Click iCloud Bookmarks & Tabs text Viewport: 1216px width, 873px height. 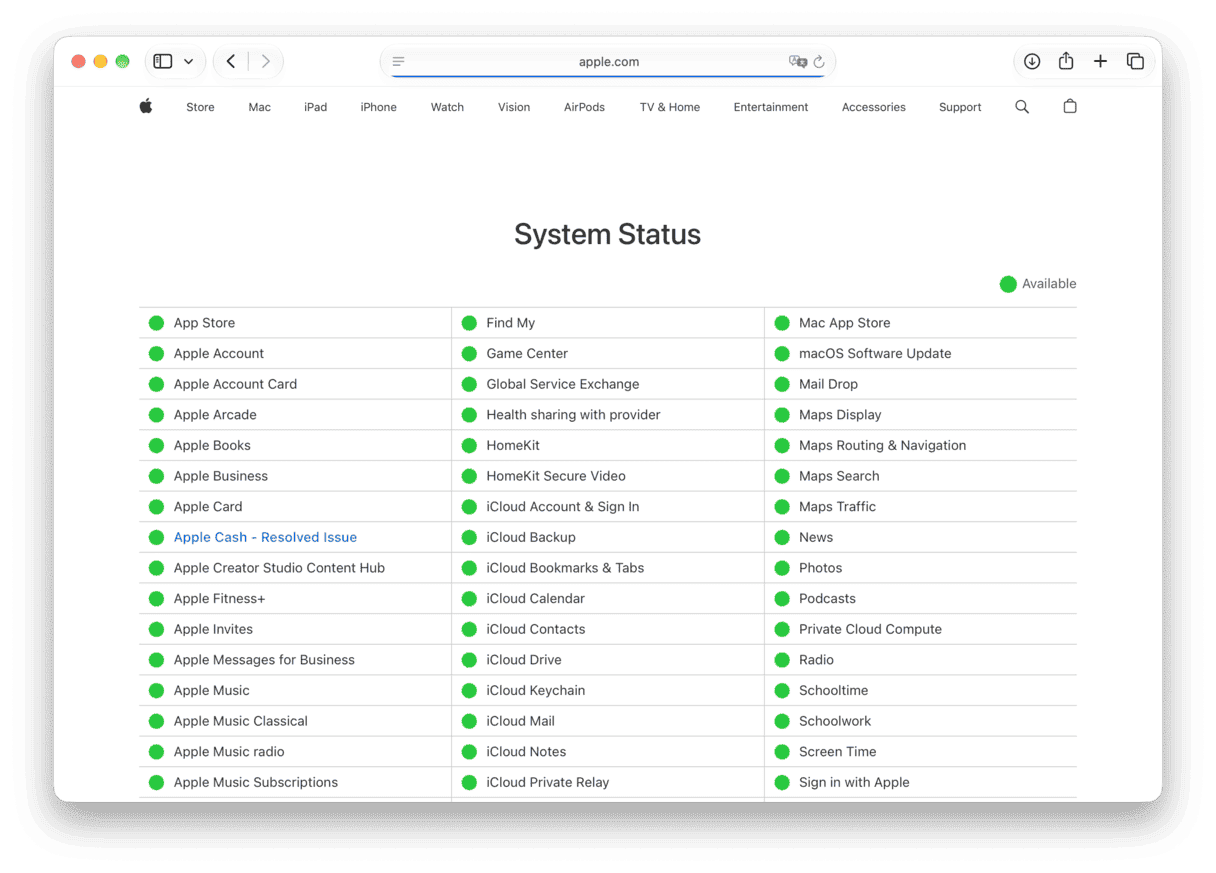(565, 568)
